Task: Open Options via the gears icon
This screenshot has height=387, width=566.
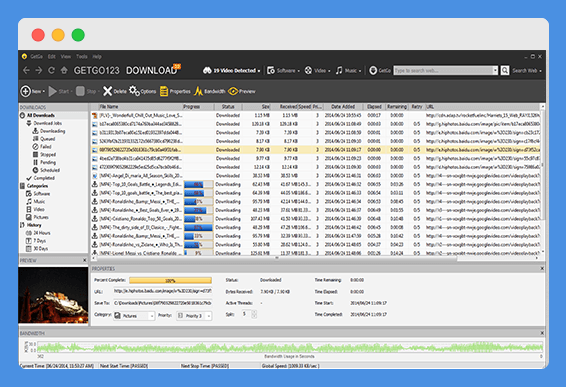Action: pyautogui.click(x=134, y=91)
